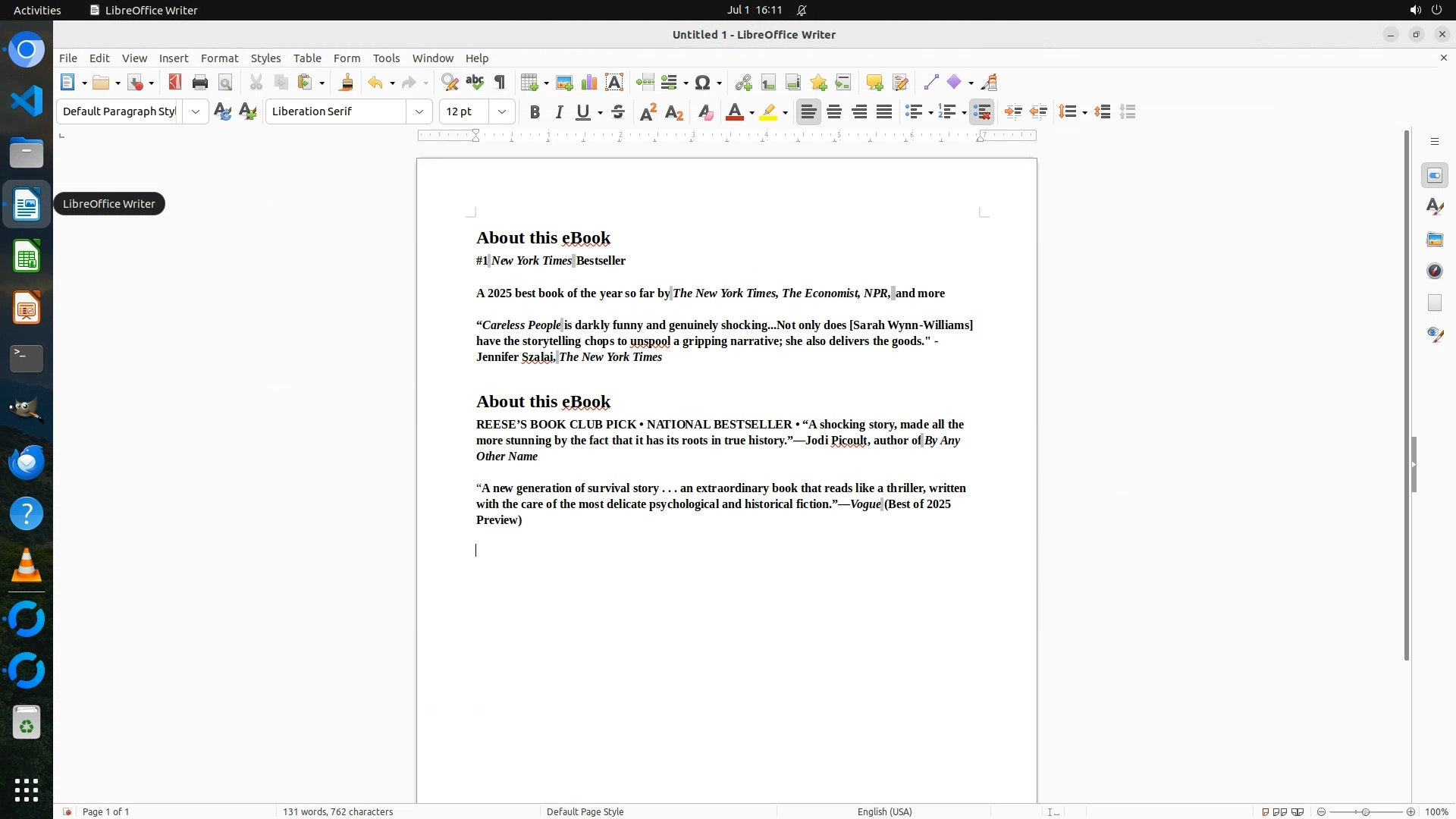Click the Export as PDF icon
This screenshot has height=819, width=1456.
click(x=174, y=83)
